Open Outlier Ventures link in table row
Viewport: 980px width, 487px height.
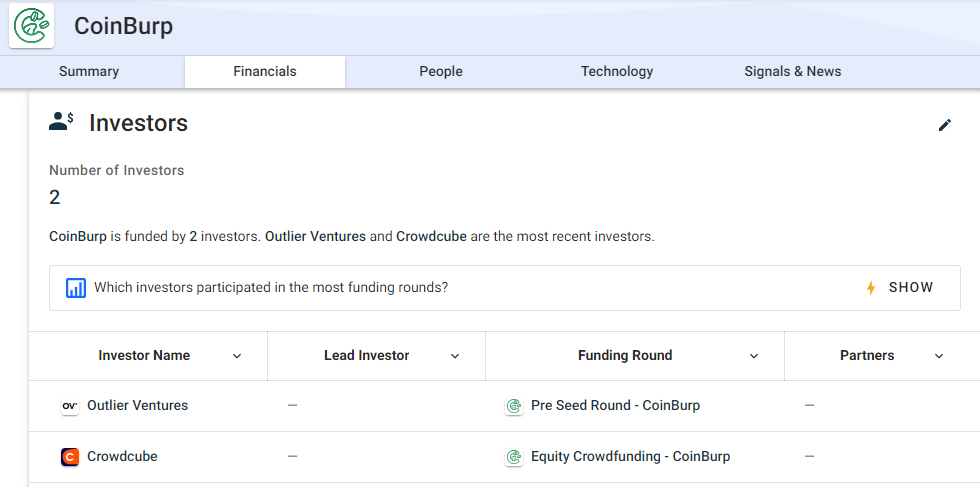[x=138, y=406]
